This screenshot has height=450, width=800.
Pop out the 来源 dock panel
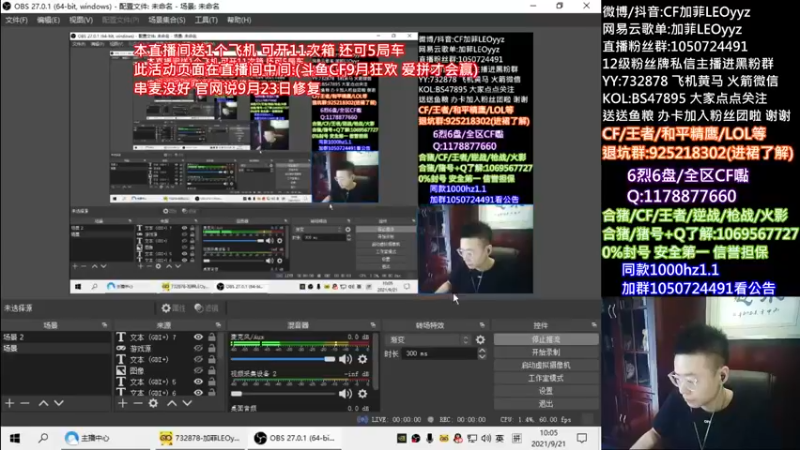coord(218,325)
